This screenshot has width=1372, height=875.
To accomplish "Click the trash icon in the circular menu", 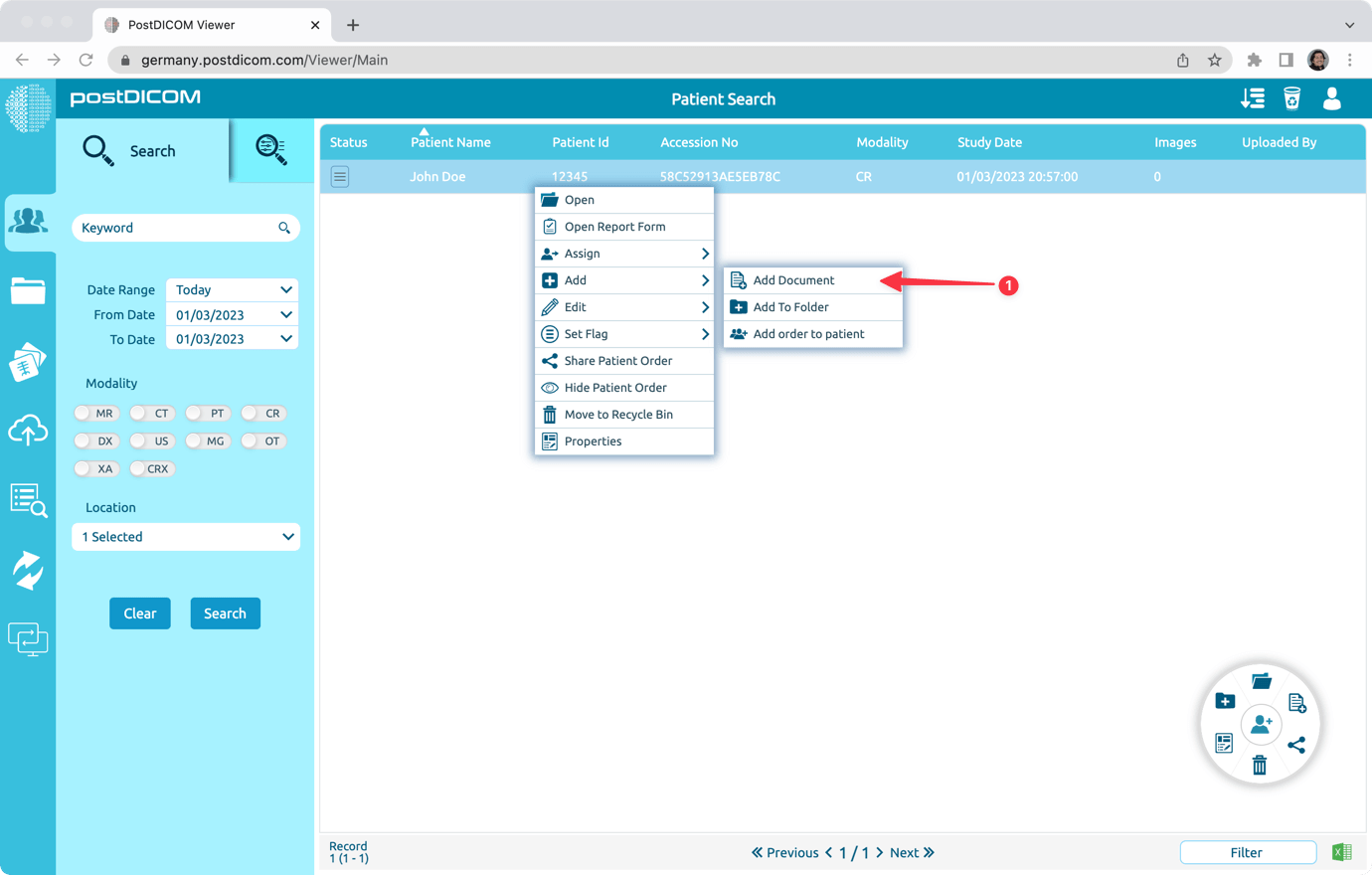I will click(x=1260, y=766).
